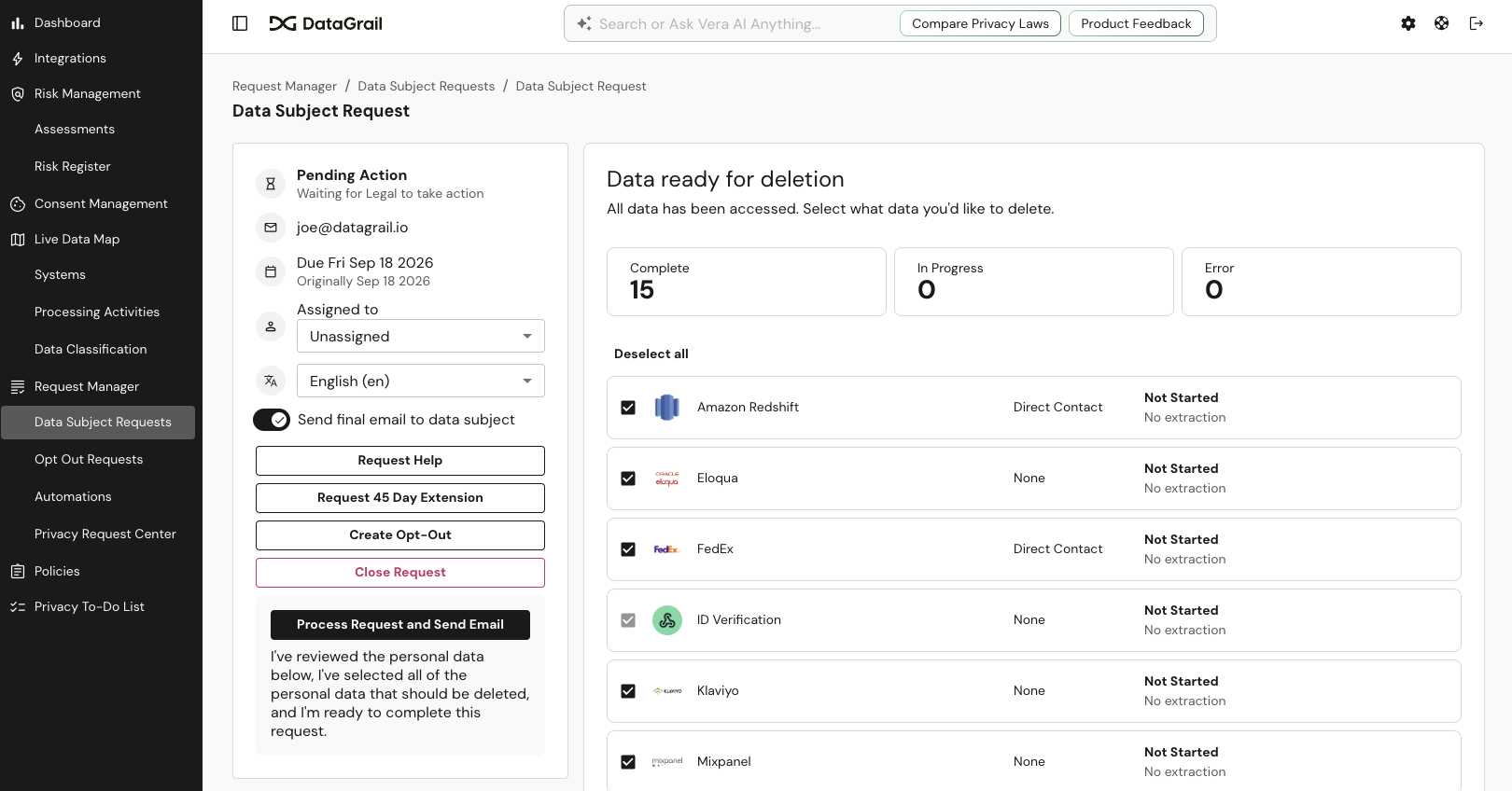1512x791 pixels.
Task: Click Product Feedback button
Action: (1136, 23)
